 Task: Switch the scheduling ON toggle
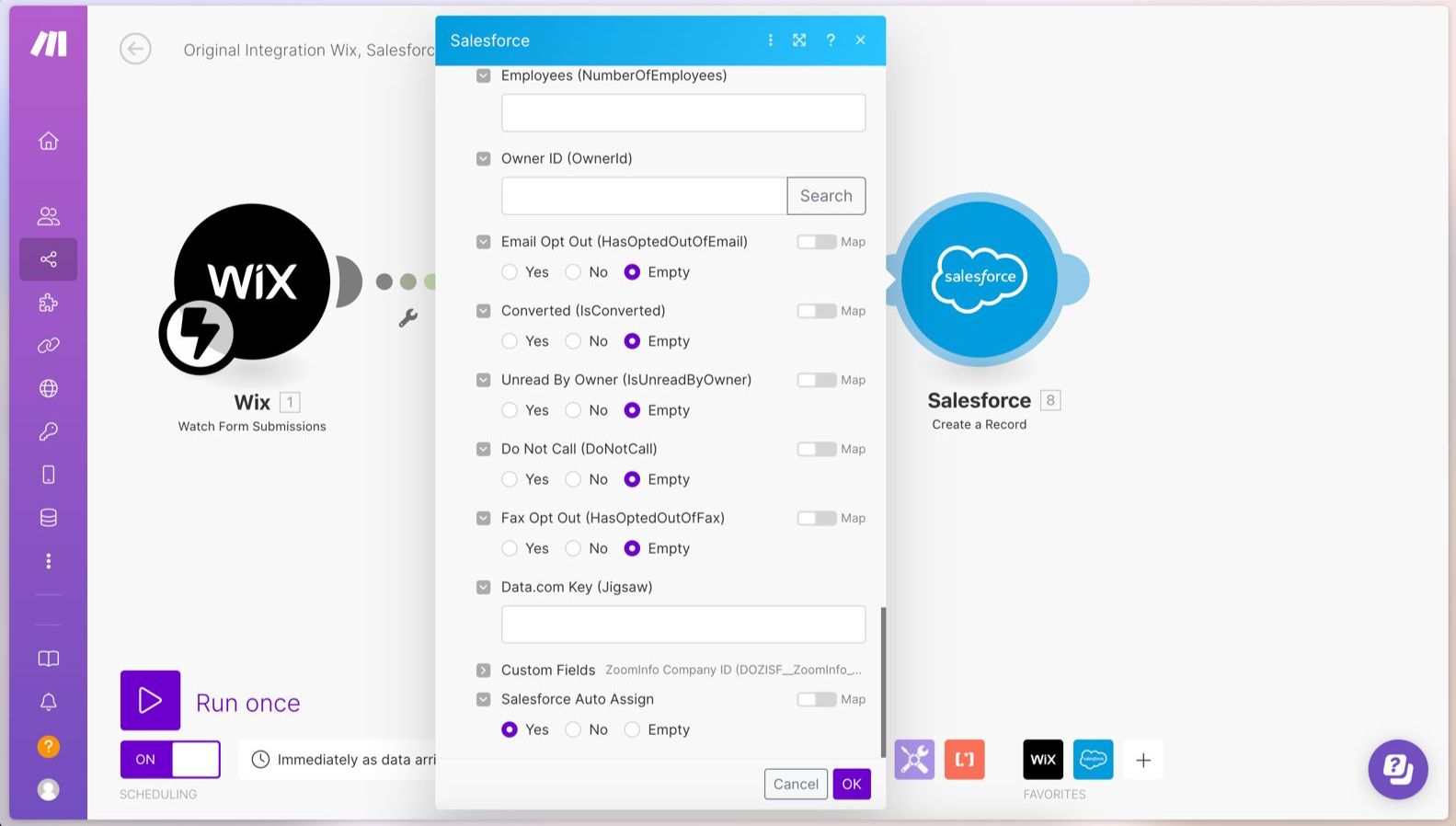coord(170,760)
